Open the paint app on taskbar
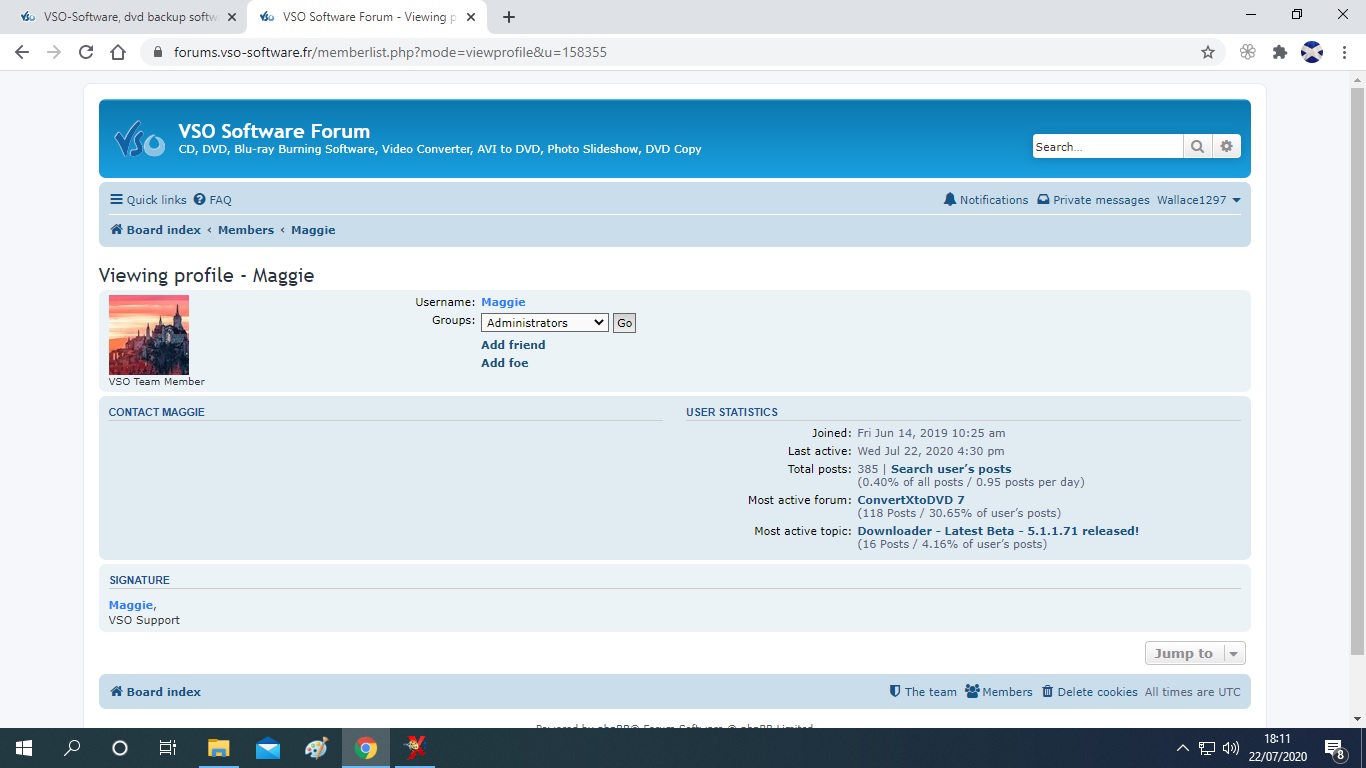This screenshot has width=1366, height=768. (x=316, y=748)
